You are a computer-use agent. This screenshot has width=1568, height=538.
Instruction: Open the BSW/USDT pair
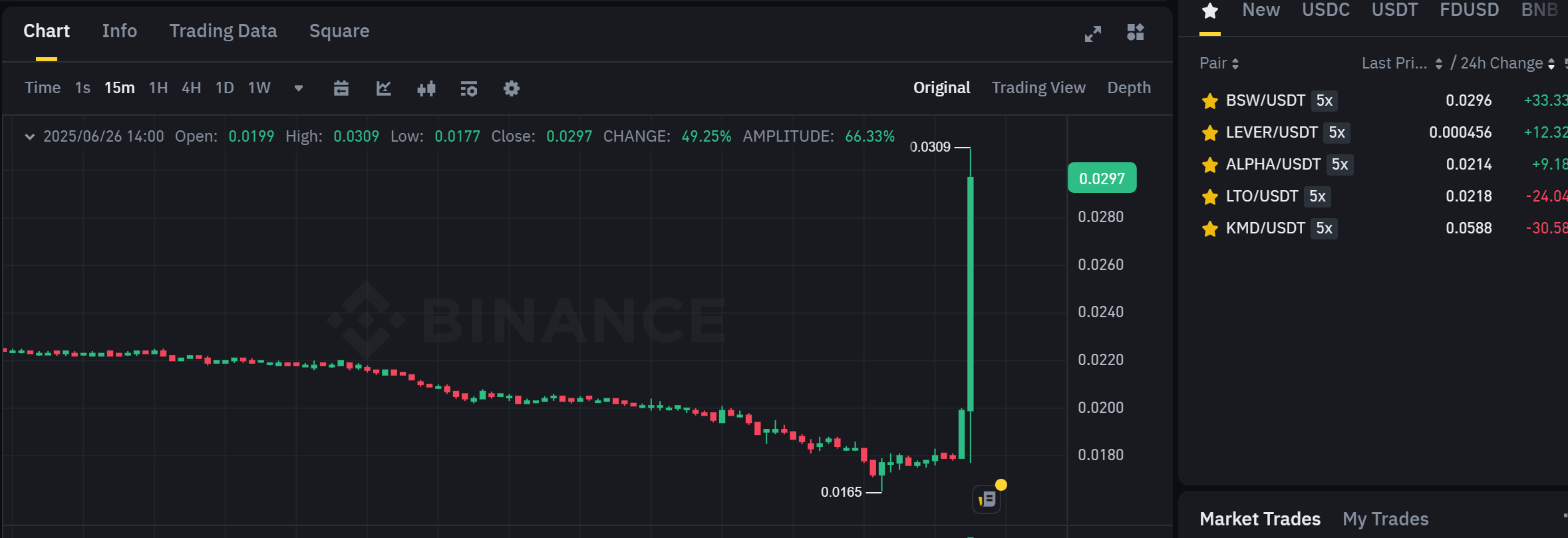1265,100
